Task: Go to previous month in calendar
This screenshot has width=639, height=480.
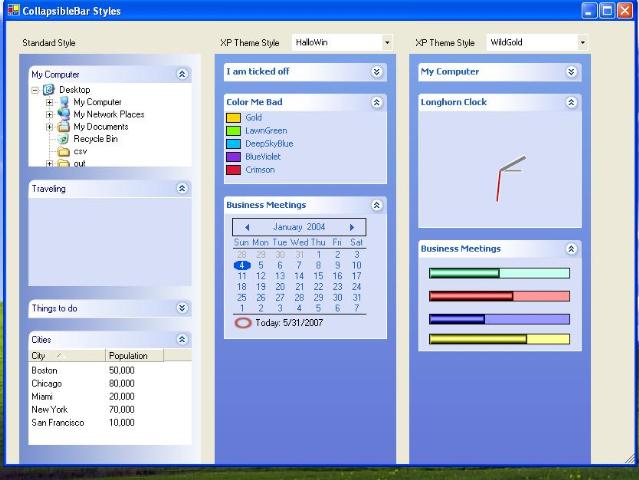Action: click(247, 227)
